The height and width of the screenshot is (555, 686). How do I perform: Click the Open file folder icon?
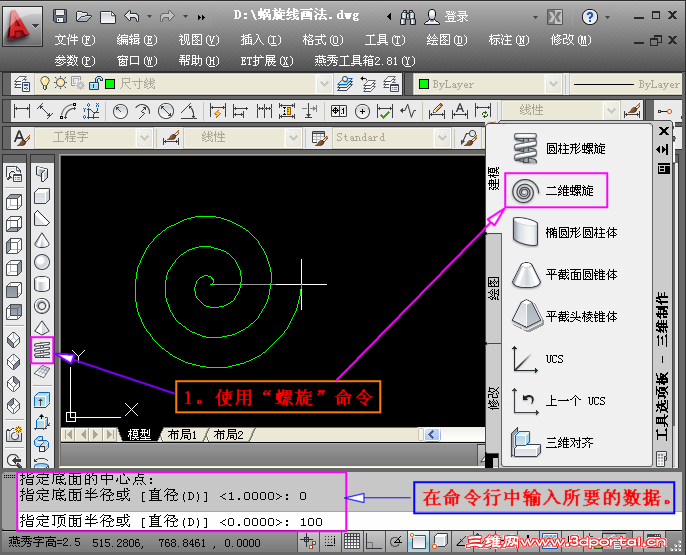(x=83, y=17)
